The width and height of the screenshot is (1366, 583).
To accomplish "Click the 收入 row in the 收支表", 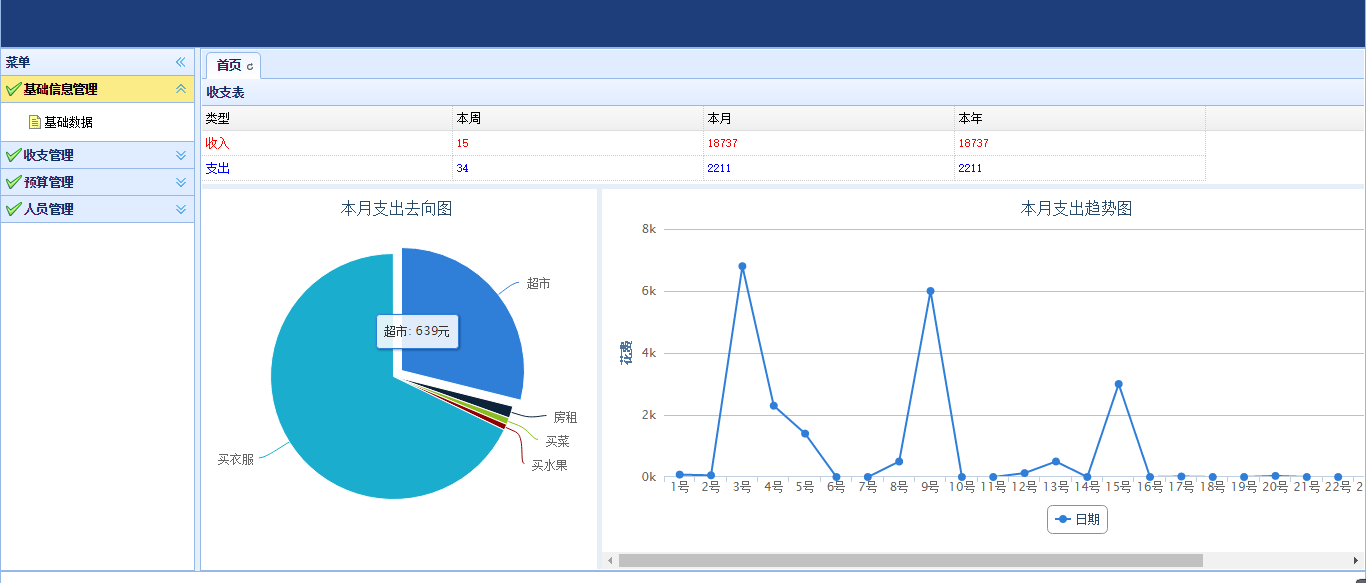I will (217, 143).
